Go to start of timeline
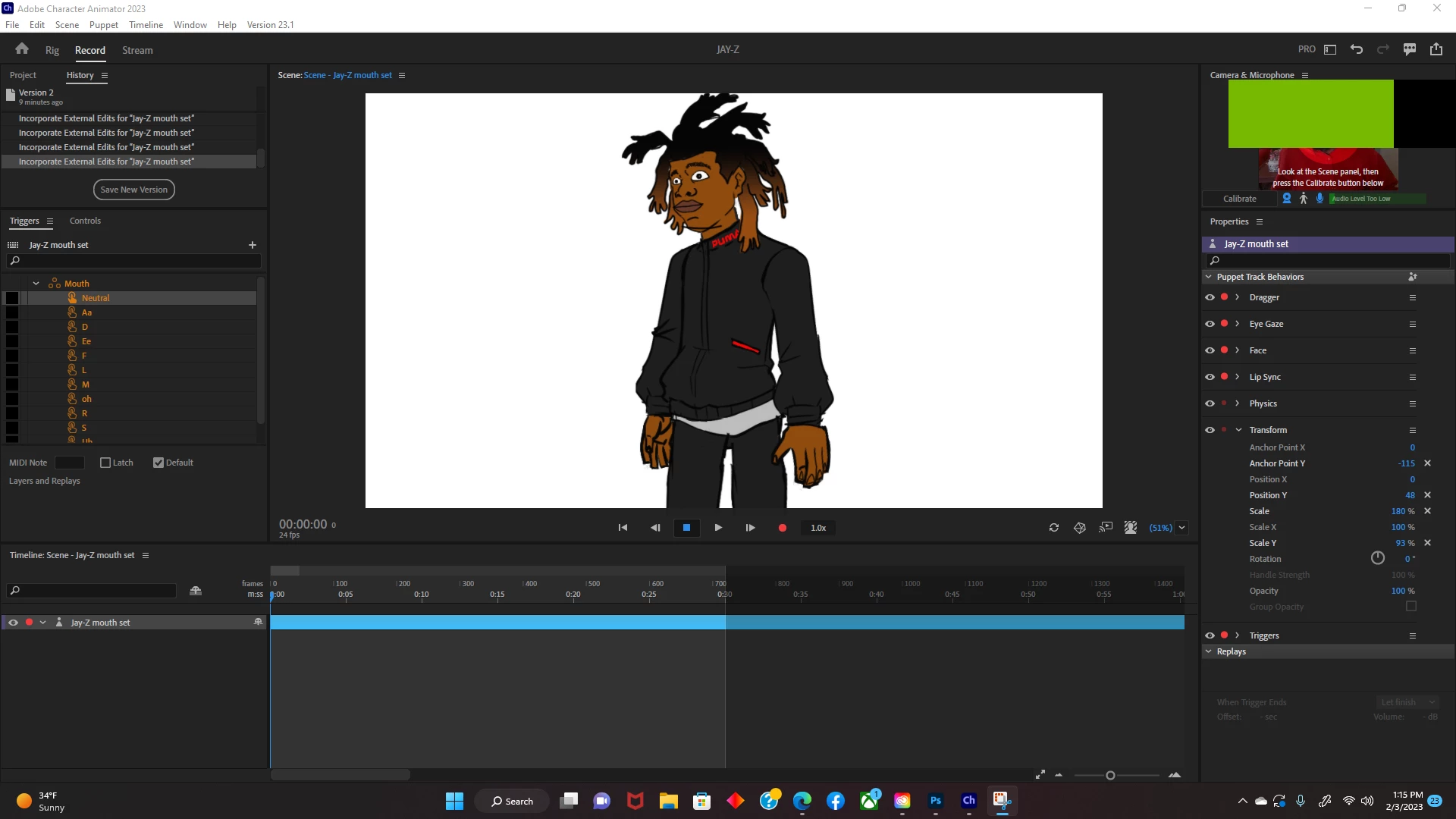 click(623, 528)
